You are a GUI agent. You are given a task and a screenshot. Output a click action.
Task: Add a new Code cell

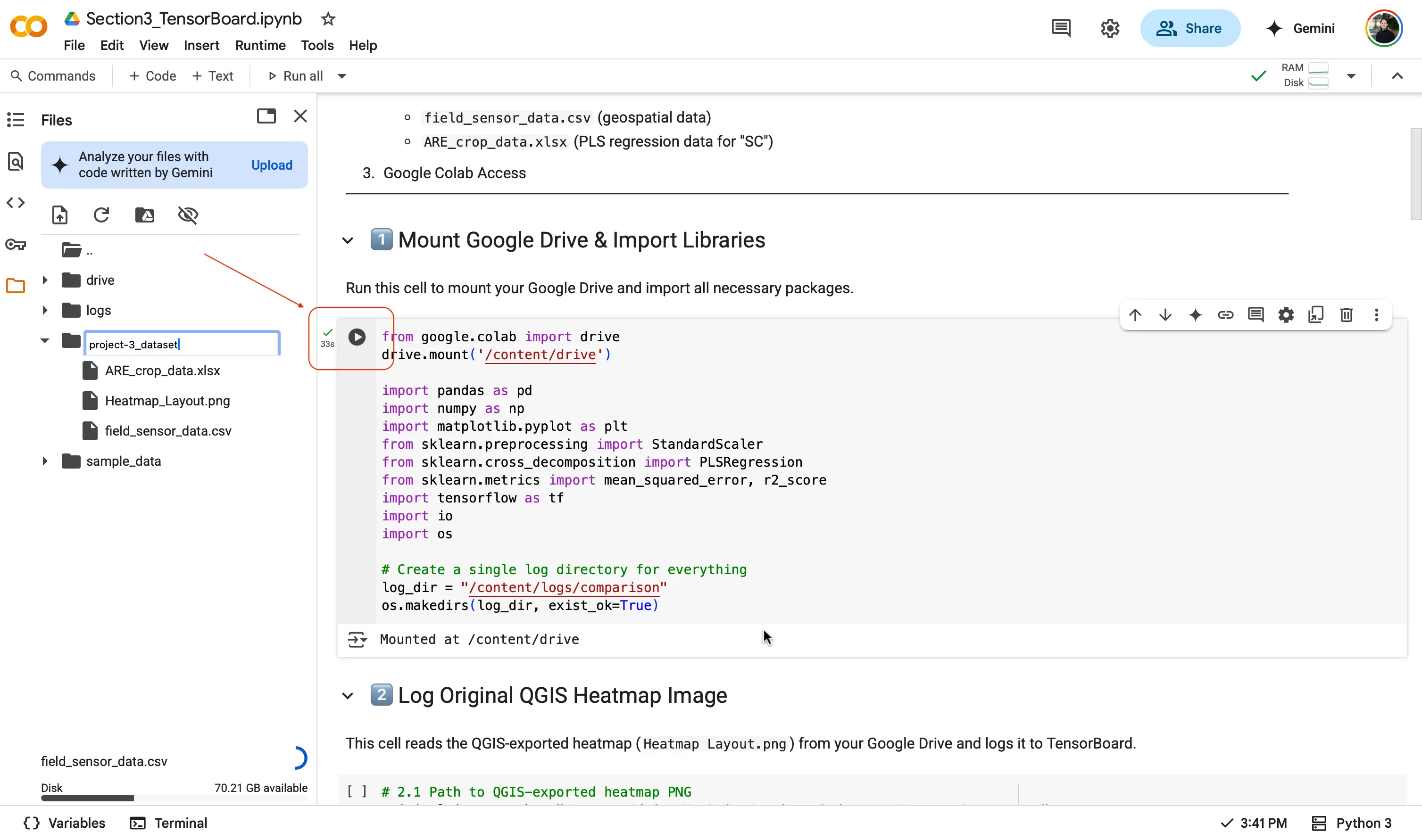coord(153,76)
